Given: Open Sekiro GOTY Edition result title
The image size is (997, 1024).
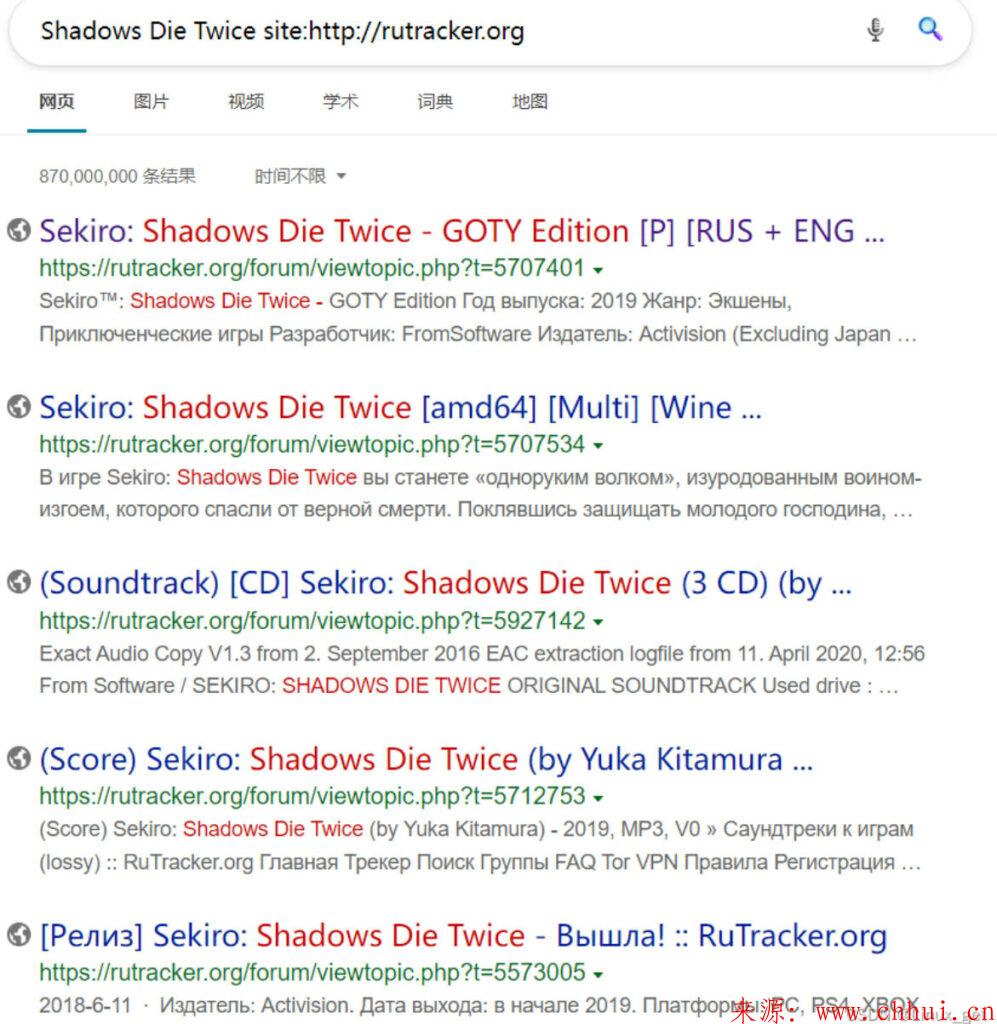Looking at the screenshot, I should (x=462, y=231).
